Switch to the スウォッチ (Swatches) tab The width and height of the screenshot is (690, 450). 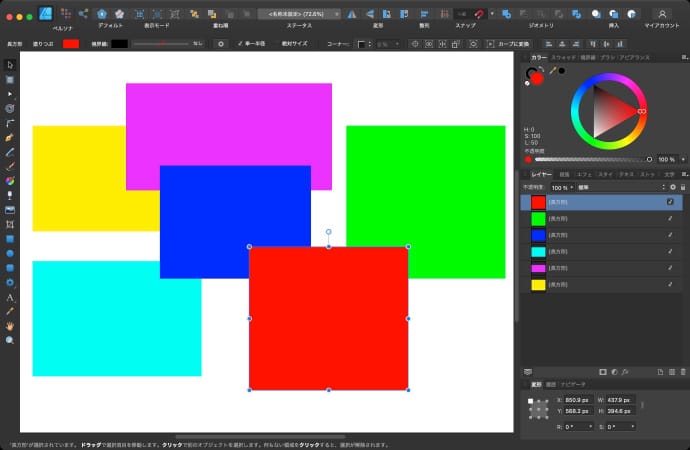coord(565,58)
